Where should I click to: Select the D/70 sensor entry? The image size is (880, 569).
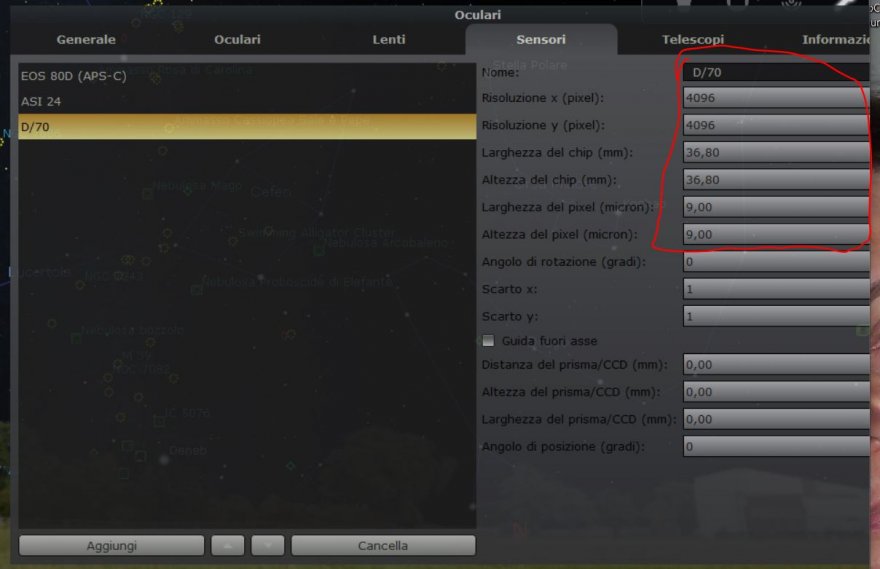click(247, 127)
